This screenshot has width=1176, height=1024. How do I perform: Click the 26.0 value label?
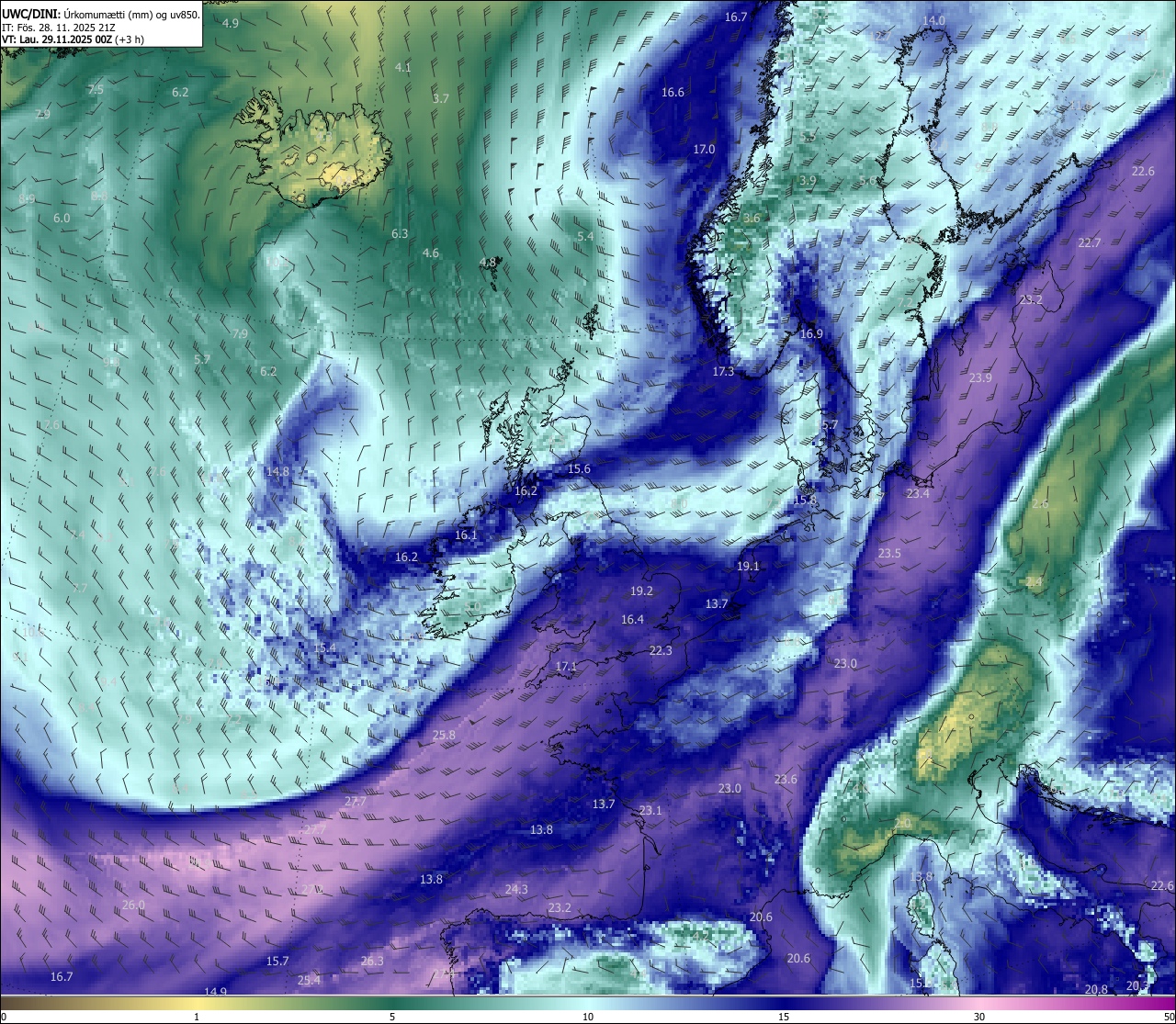[x=133, y=905]
